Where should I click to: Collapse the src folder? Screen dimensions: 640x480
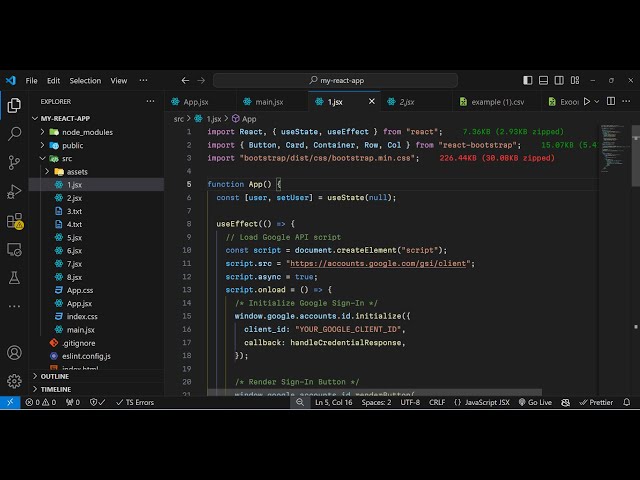tap(66, 158)
